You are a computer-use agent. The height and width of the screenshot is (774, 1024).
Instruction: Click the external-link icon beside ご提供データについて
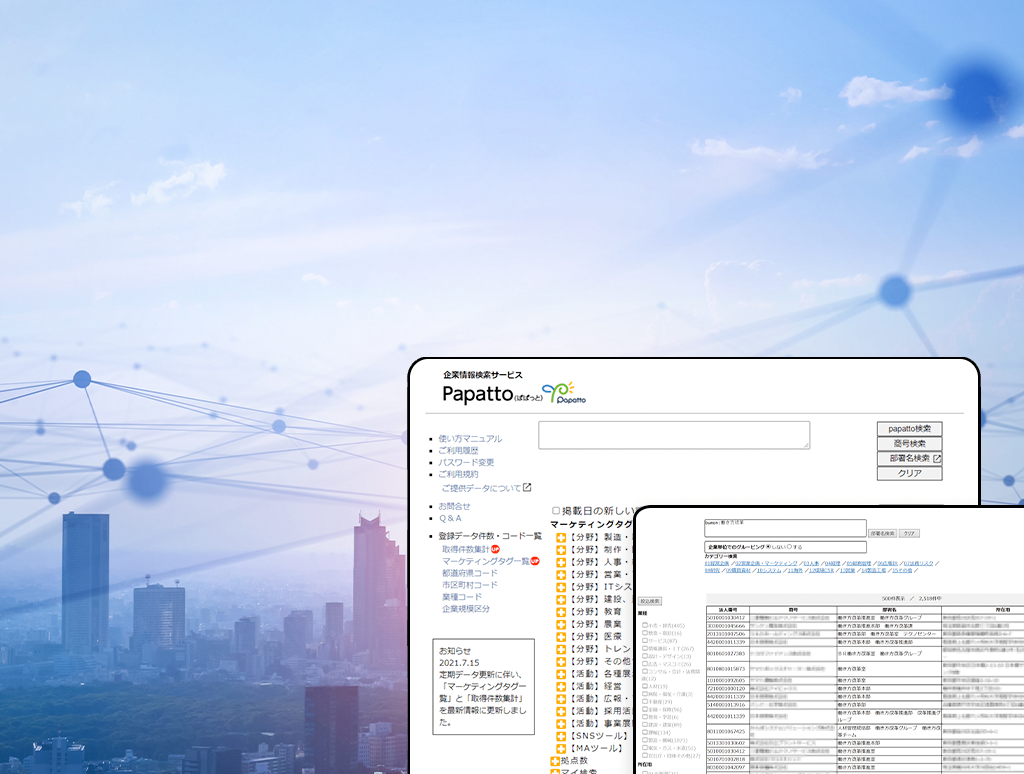(x=527, y=487)
